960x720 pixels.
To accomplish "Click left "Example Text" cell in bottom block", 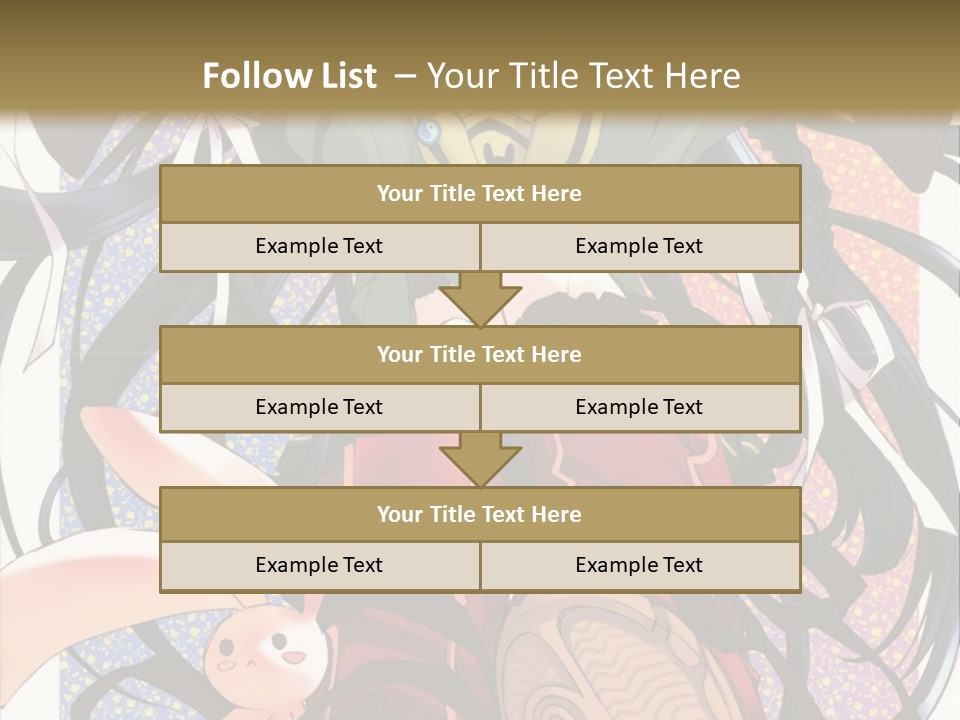I will pyautogui.click(x=319, y=565).
